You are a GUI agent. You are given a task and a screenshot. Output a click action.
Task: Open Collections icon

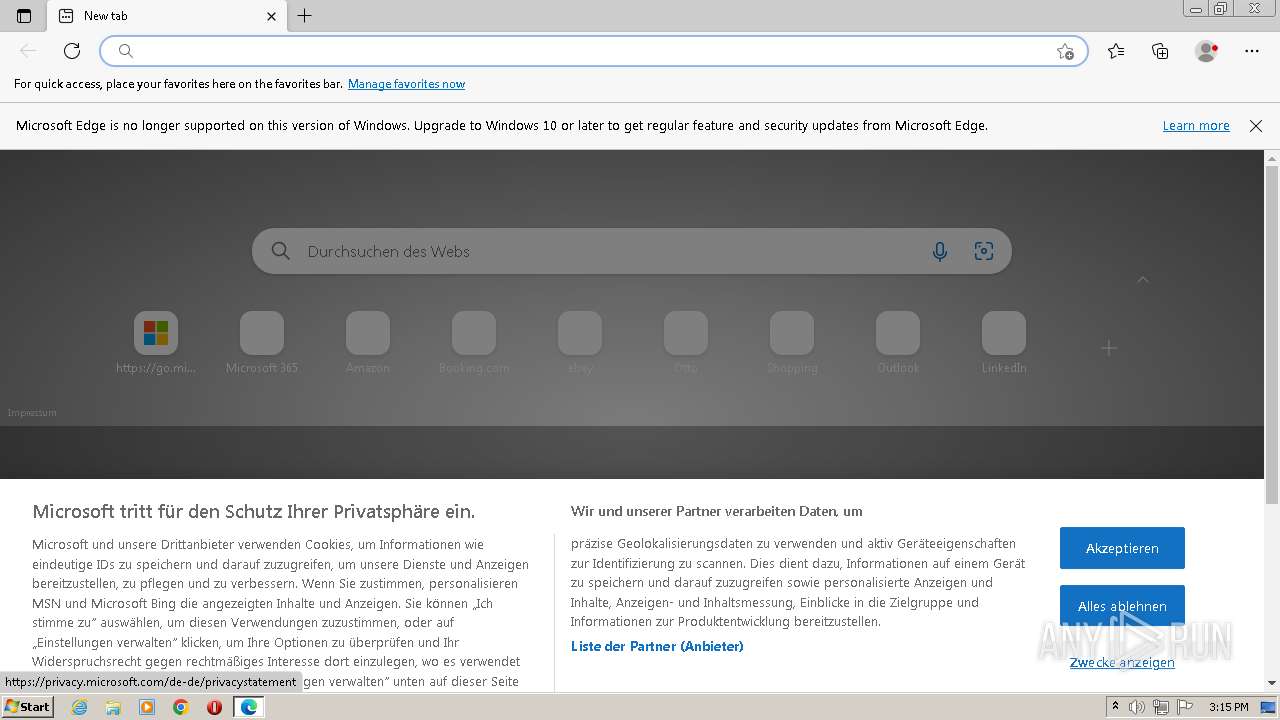point(1160,51)
